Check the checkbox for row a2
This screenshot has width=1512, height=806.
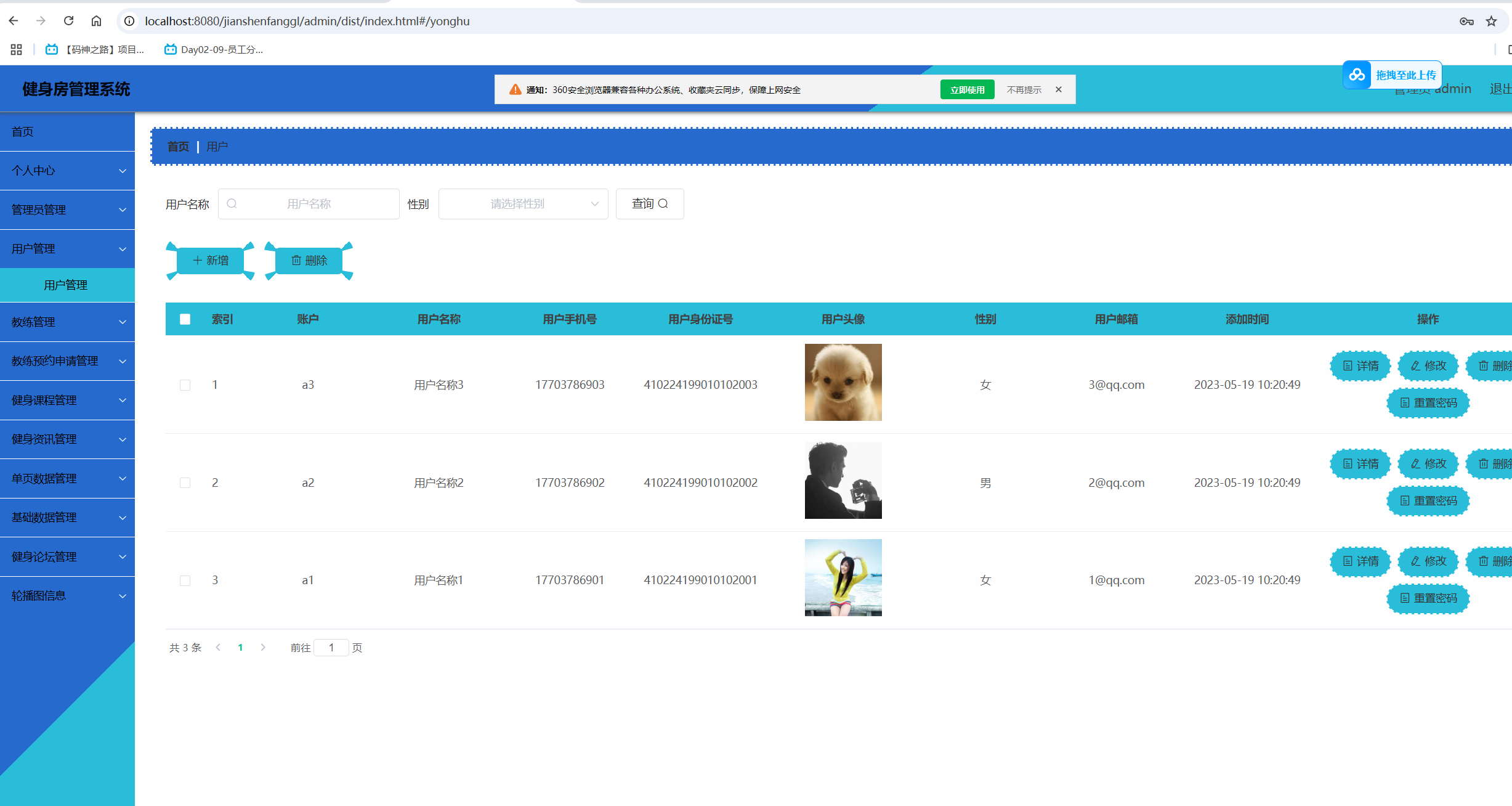click(x=185, y=483)
